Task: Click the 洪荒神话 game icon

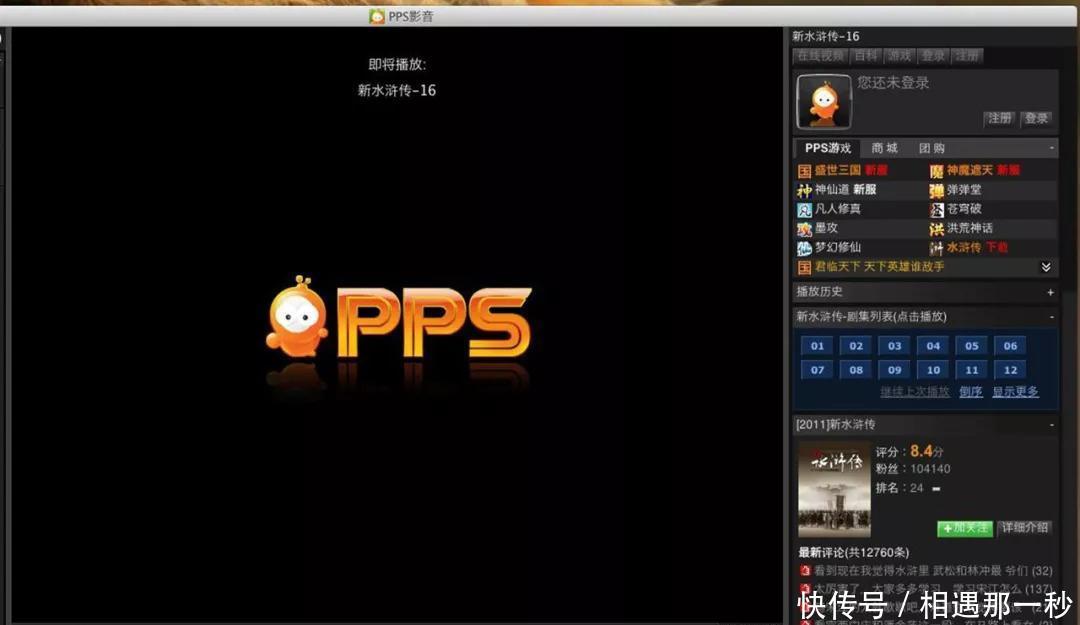Action: click(x=937, y=228)
